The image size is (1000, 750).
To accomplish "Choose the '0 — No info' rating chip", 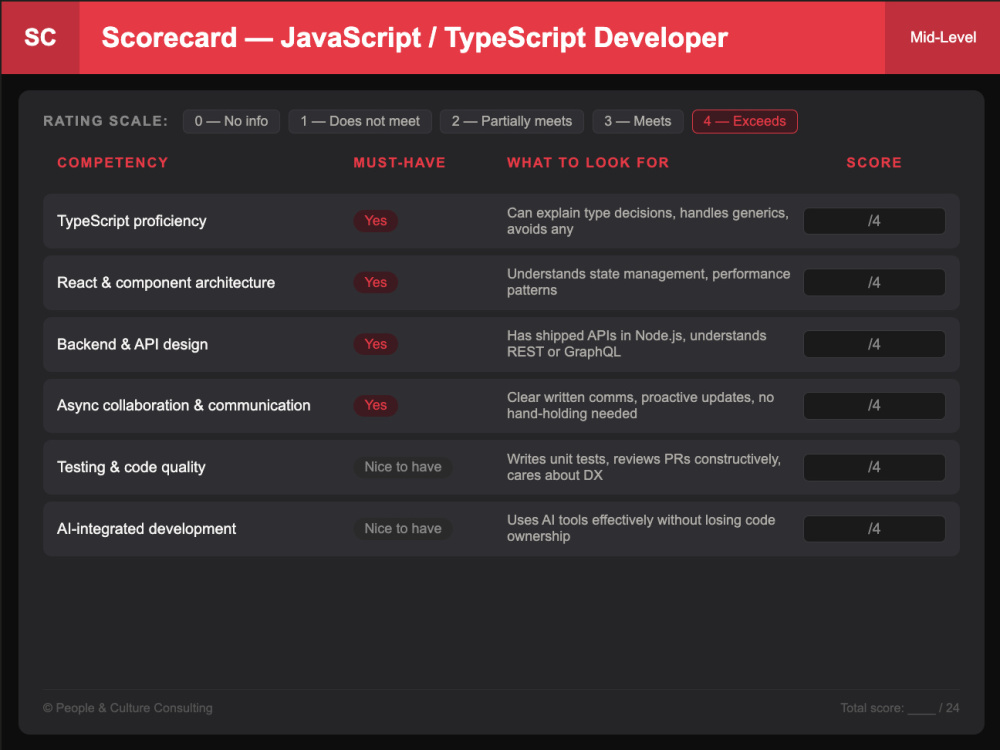I will click(x=231, y=121).
